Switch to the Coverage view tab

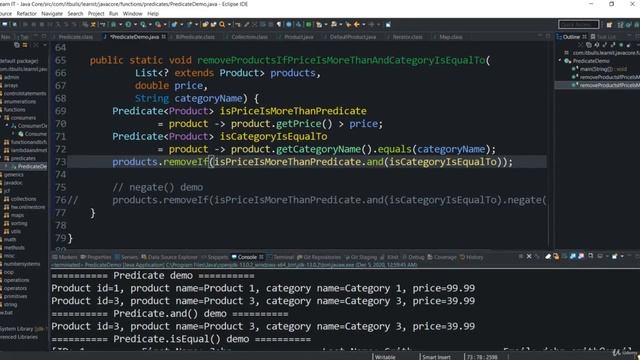point(442,257)
